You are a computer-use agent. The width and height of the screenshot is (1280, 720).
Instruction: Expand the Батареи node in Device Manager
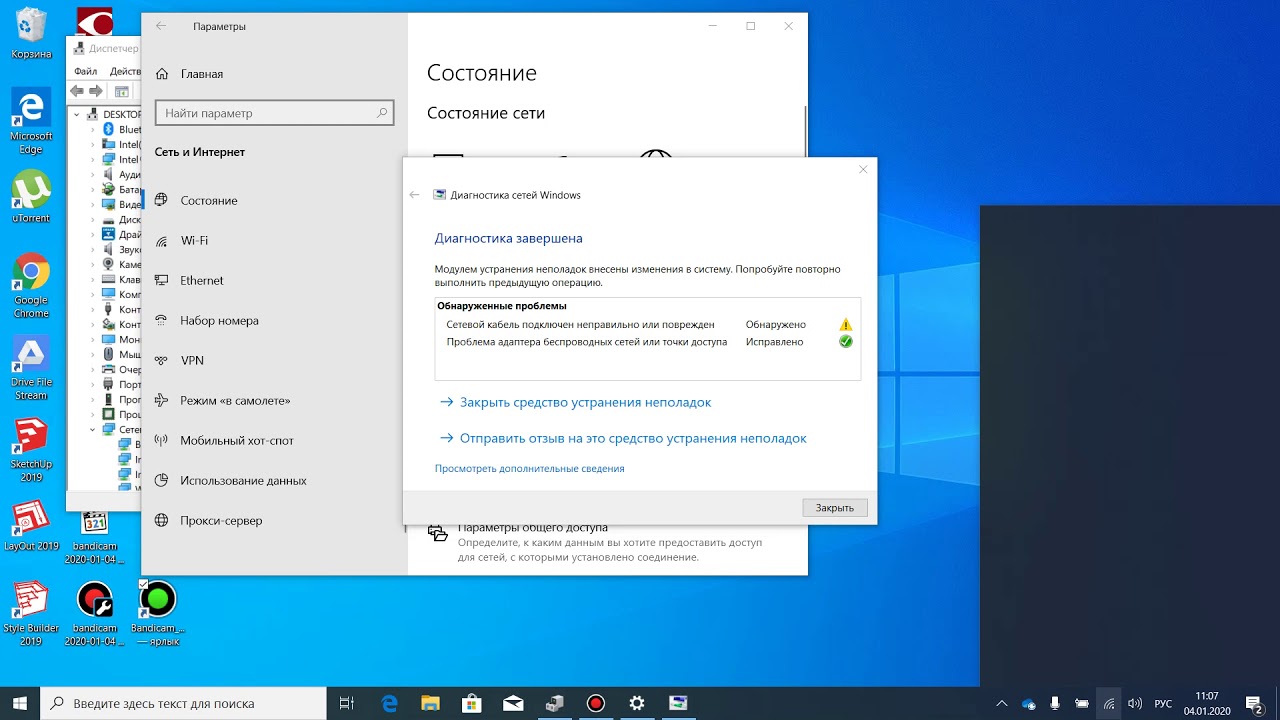point(94,189)
